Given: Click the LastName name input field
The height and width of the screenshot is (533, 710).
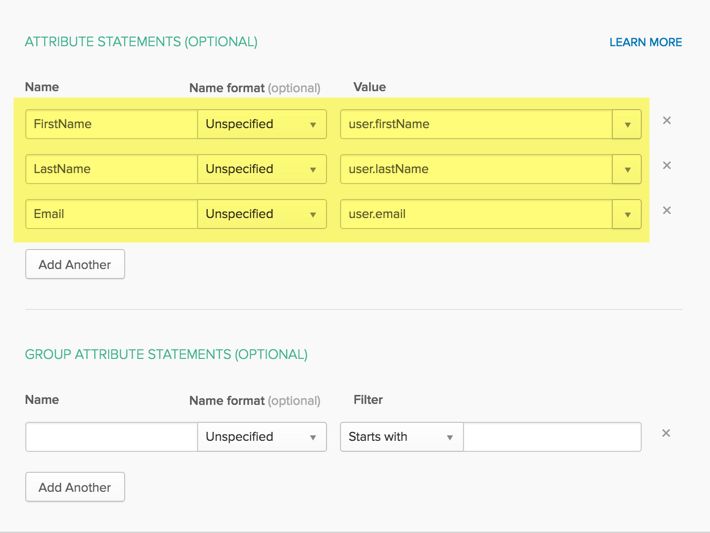Looking at the screenshot, I should point(111,169).
